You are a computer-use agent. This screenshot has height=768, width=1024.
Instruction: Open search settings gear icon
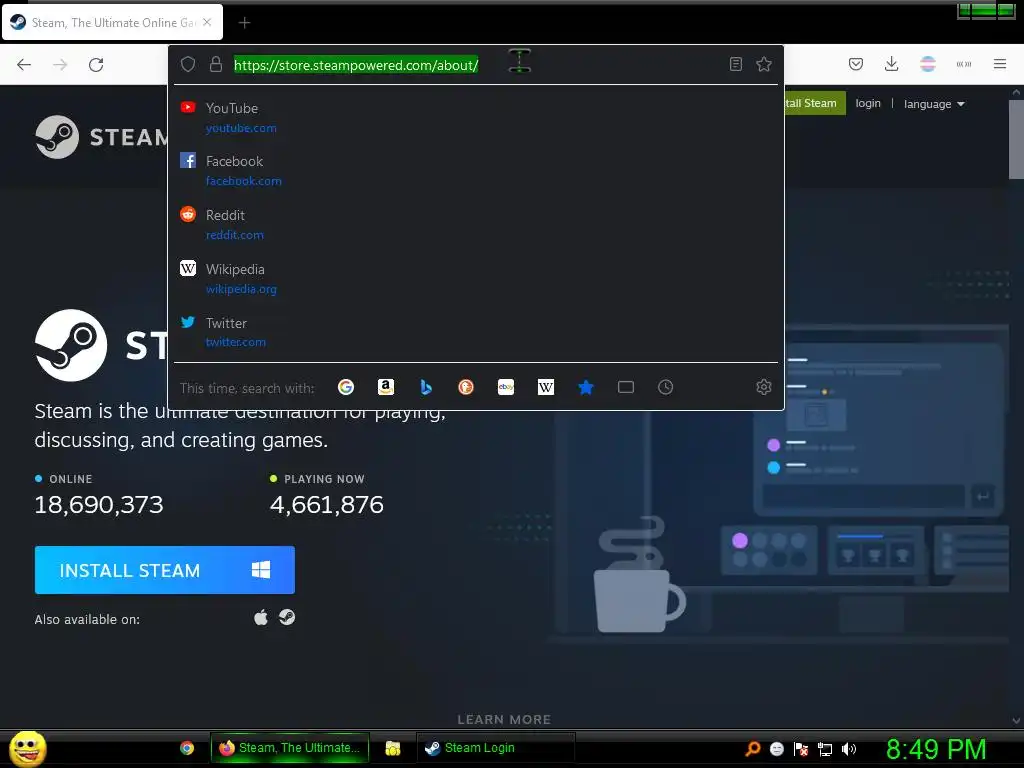click(x=763, y=387)
